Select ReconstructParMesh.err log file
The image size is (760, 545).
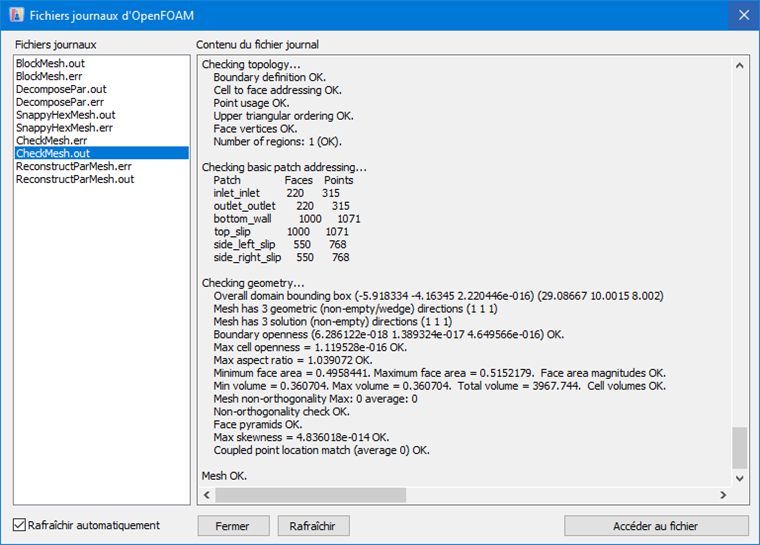click(x=74, y=166)
